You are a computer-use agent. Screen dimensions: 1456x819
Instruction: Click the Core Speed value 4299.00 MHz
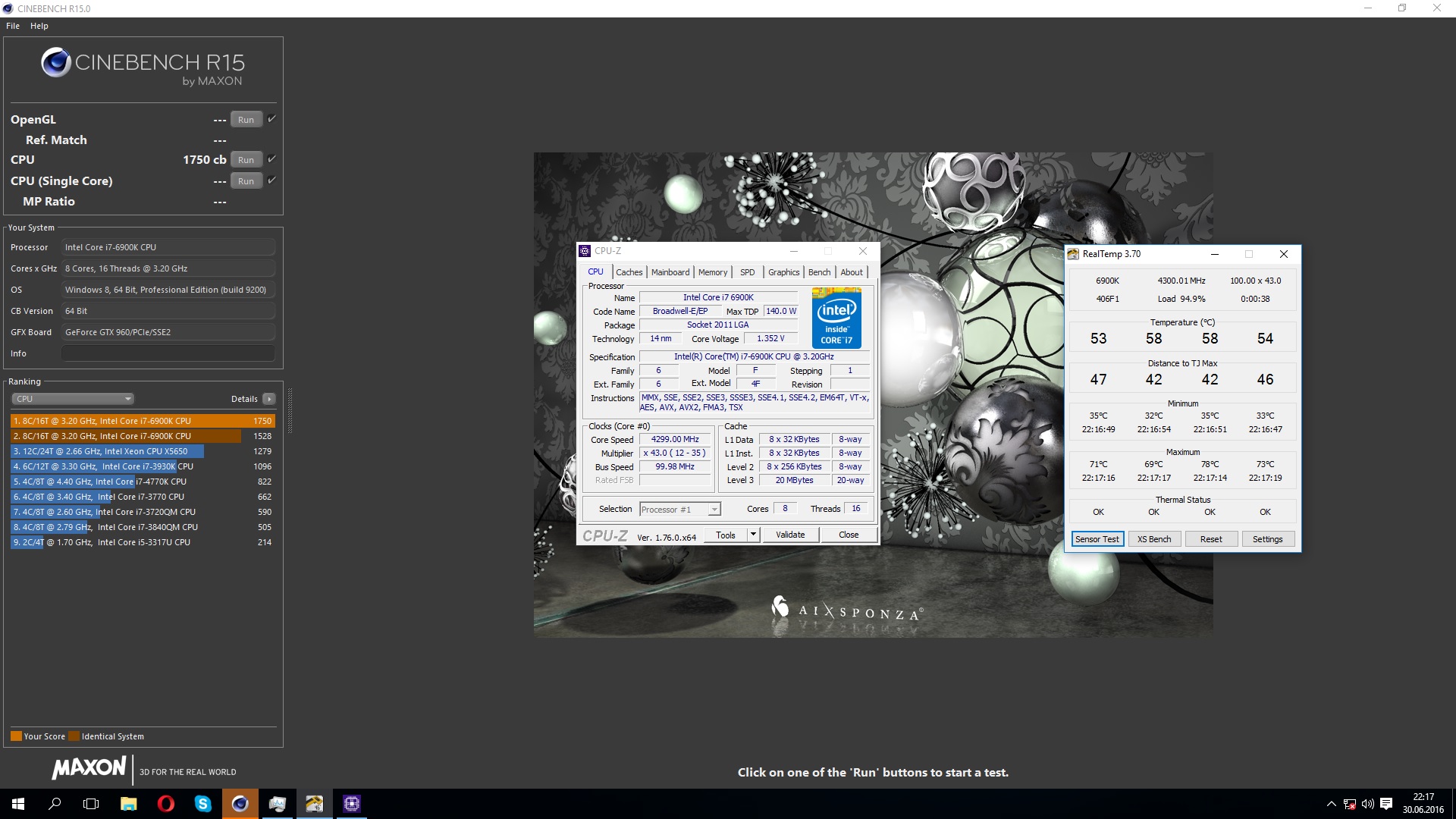tap(675, 439)
